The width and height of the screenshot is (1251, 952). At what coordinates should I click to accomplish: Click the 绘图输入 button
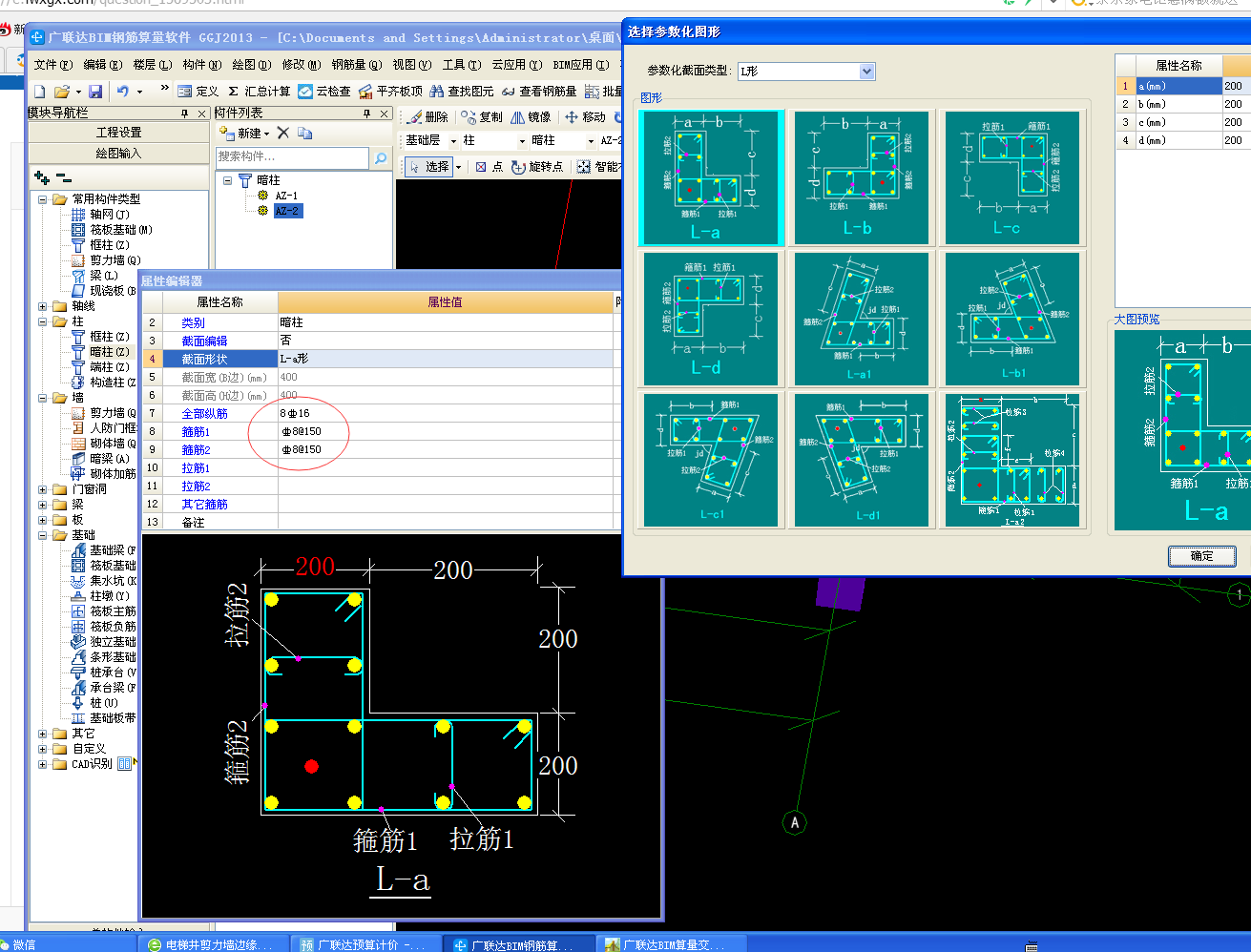[x=118, y=153]
